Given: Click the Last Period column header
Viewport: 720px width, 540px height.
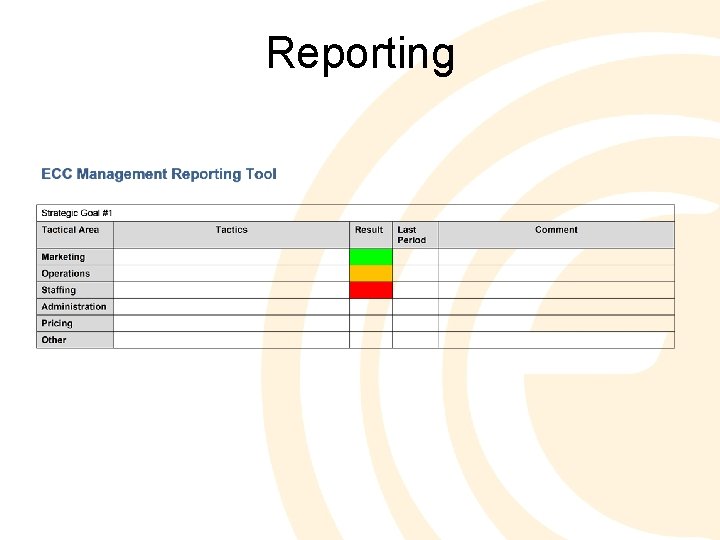Looking at the screenshot, I should pos(416,235).
